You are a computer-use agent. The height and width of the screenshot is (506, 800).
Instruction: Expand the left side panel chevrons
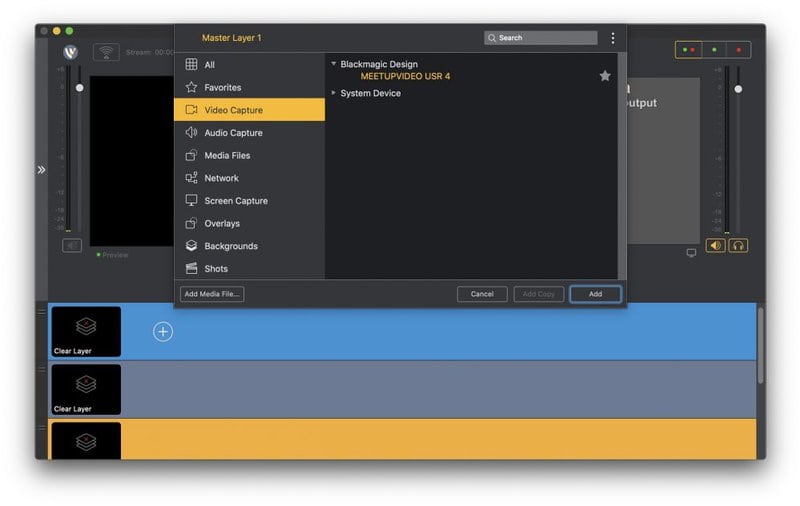pyautogui.click(x=41, y=170)
